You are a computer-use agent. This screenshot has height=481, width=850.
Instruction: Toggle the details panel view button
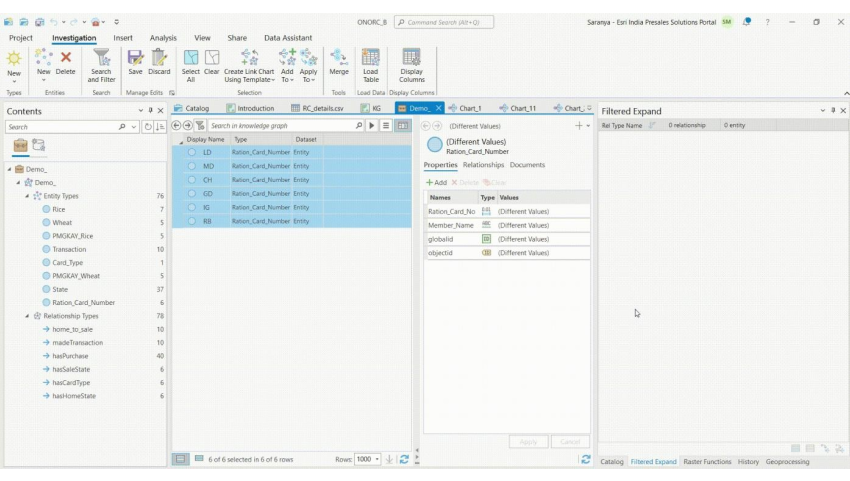pyautogui.click(x=404, y=124)
